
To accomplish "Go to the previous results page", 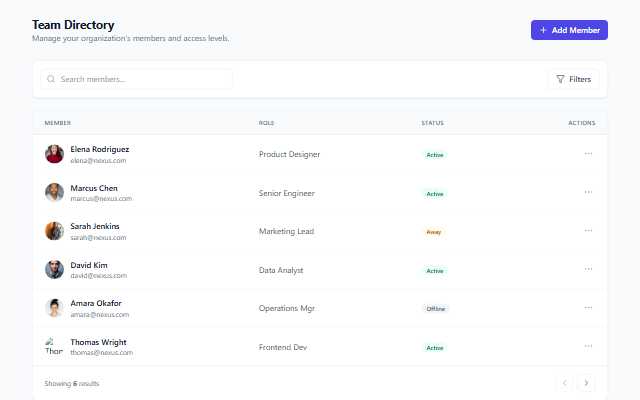I will 564,383.
